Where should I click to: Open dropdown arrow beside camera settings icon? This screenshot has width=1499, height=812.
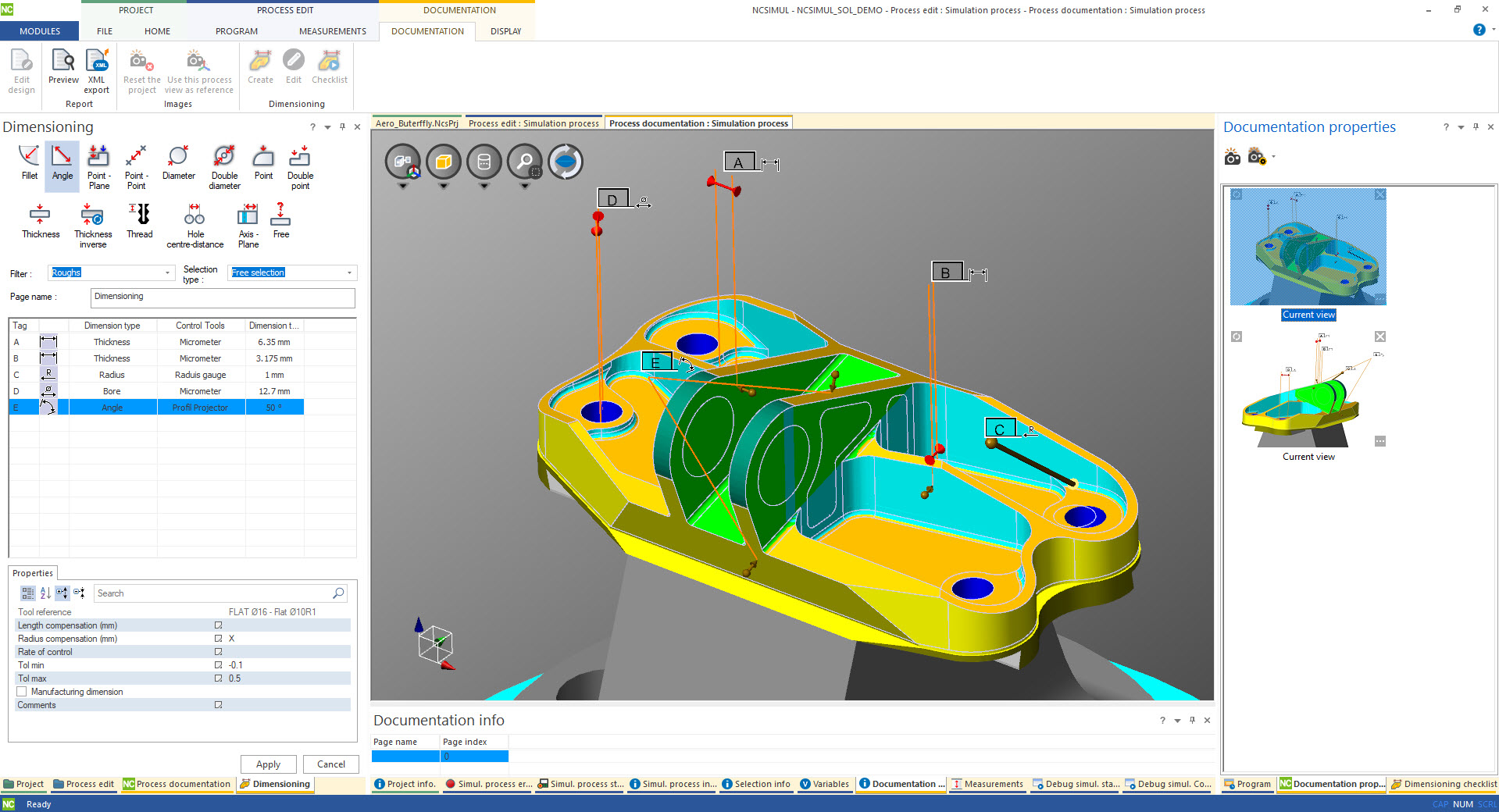click(1273, 157)
